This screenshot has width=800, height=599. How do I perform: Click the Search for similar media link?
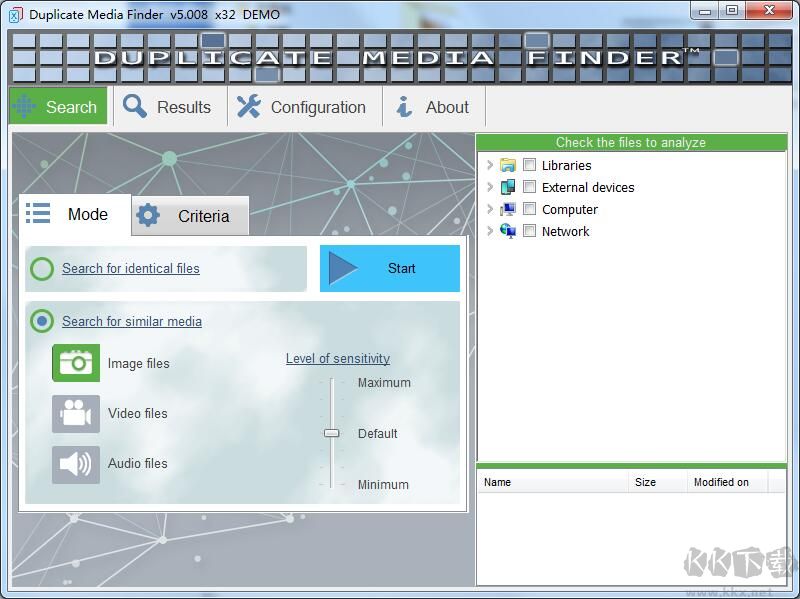[132, 321]
